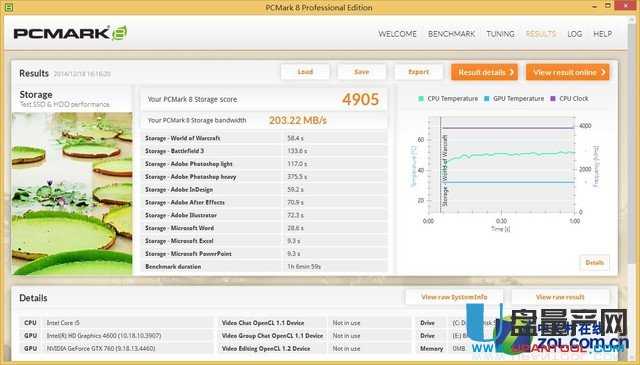Switch to the BENCHMARK tab

point(451,34)
